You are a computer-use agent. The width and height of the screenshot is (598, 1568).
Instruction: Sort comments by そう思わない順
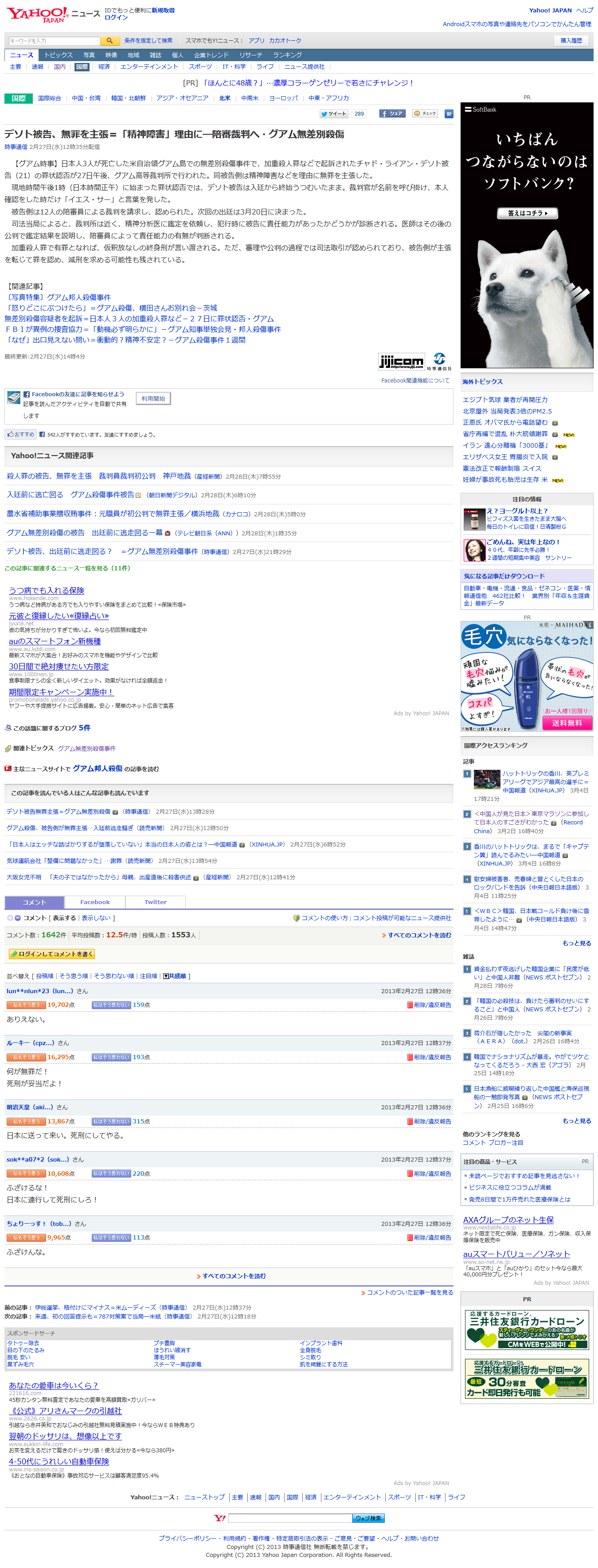[114, 976]
